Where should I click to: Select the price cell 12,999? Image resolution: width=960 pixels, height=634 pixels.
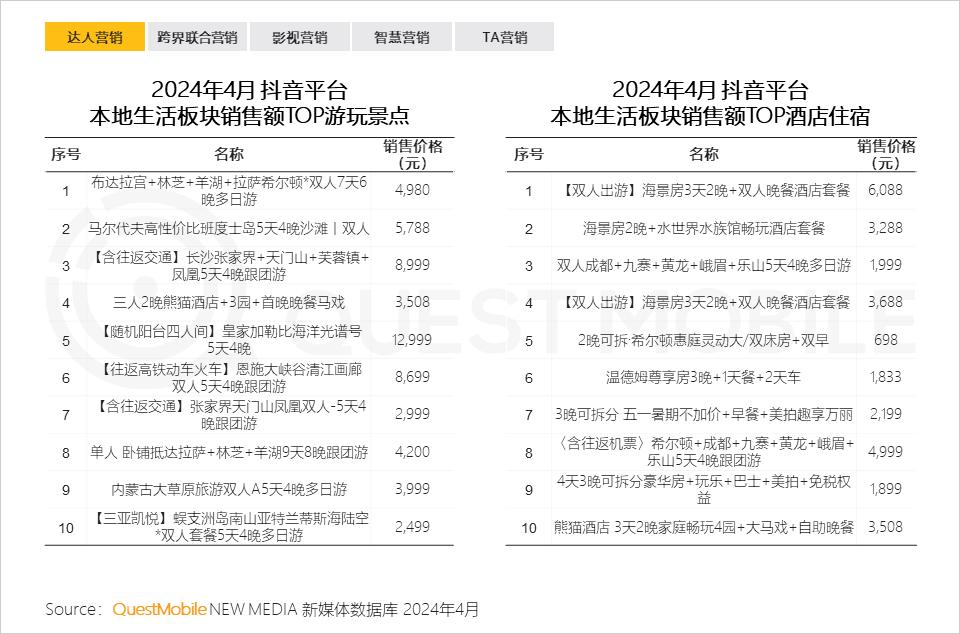(x=411, y=340)
